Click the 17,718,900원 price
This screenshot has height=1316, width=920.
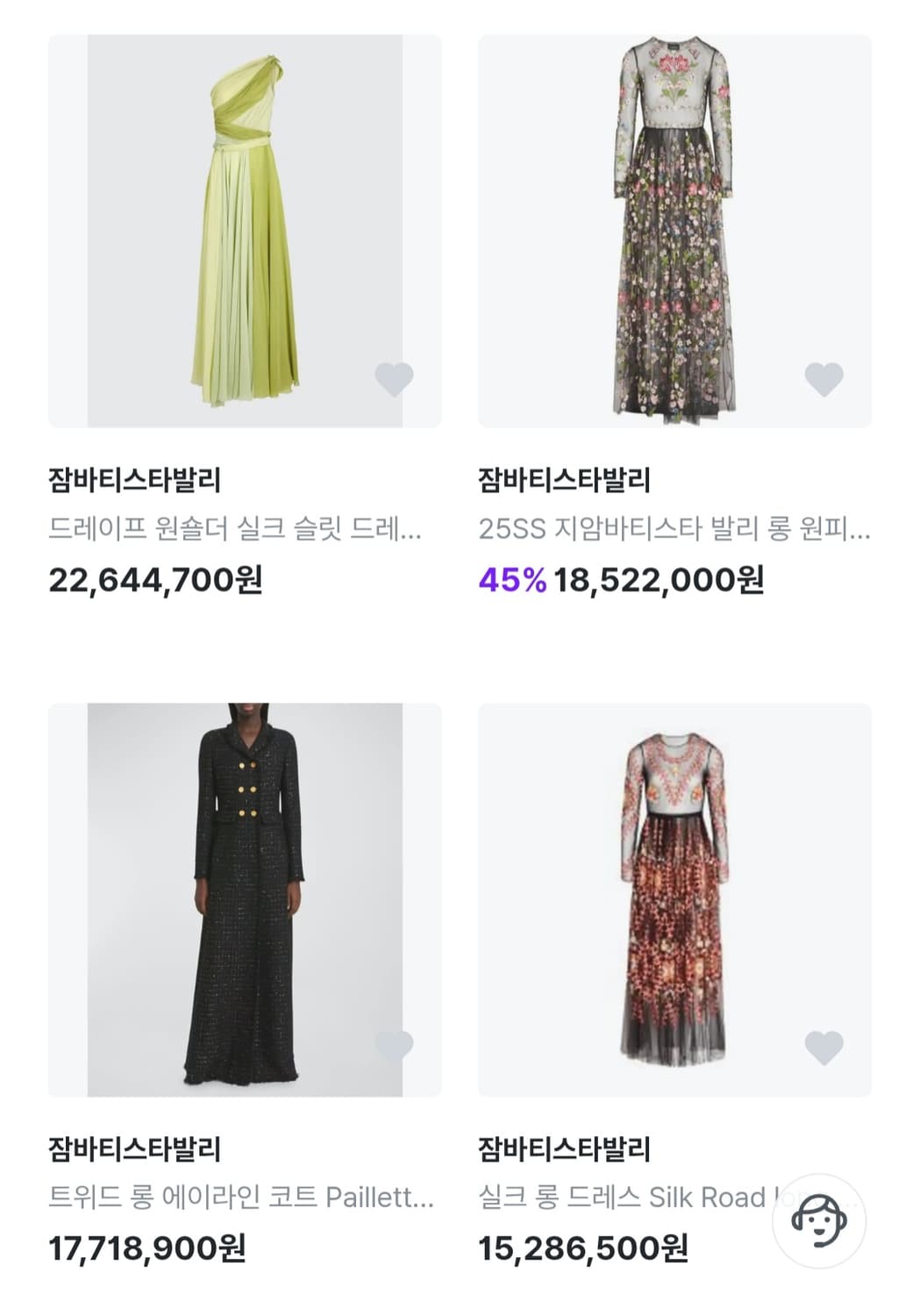(147, 1248)
